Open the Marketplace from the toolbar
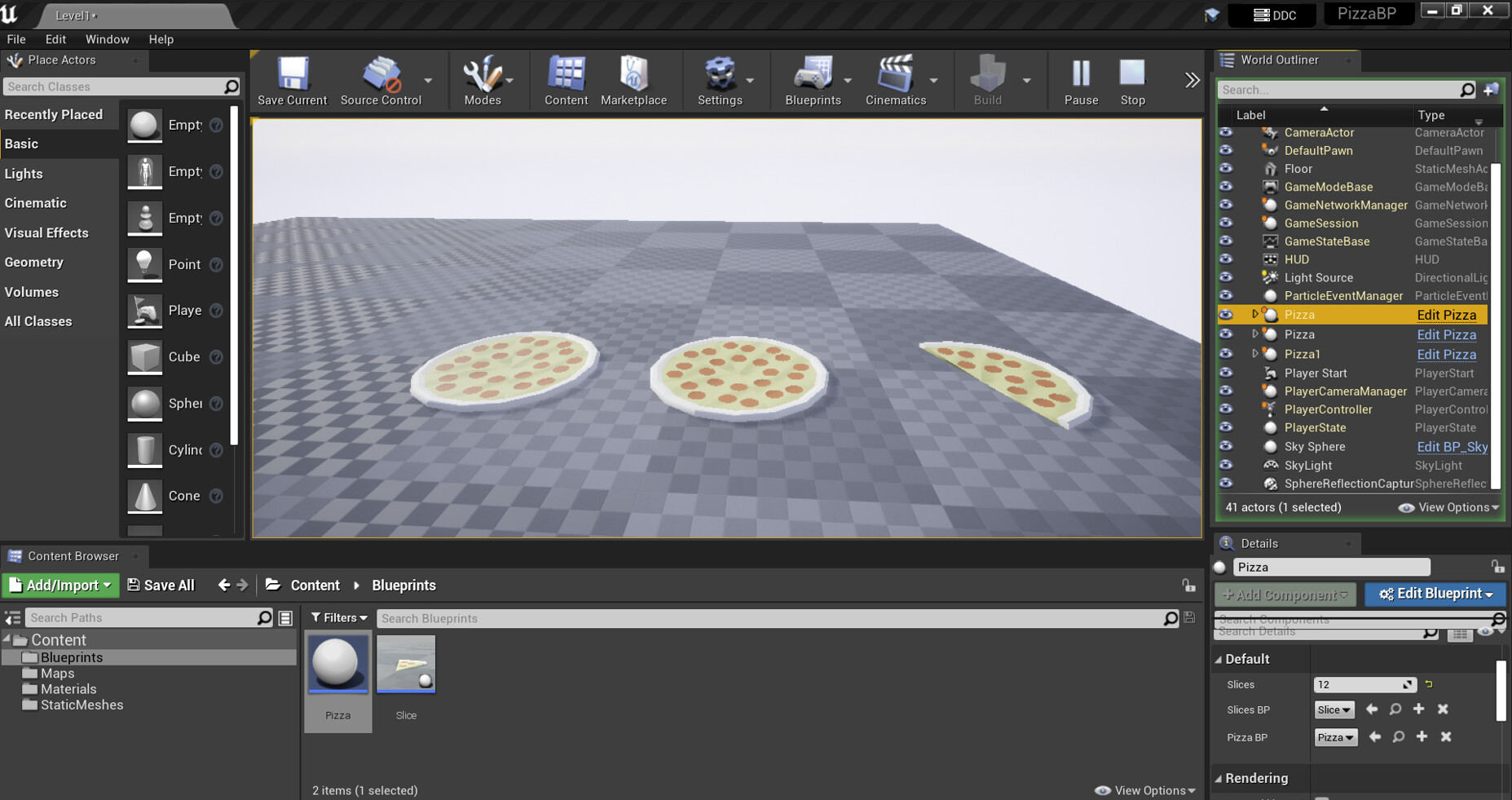1512x800 pixels. 634,79
